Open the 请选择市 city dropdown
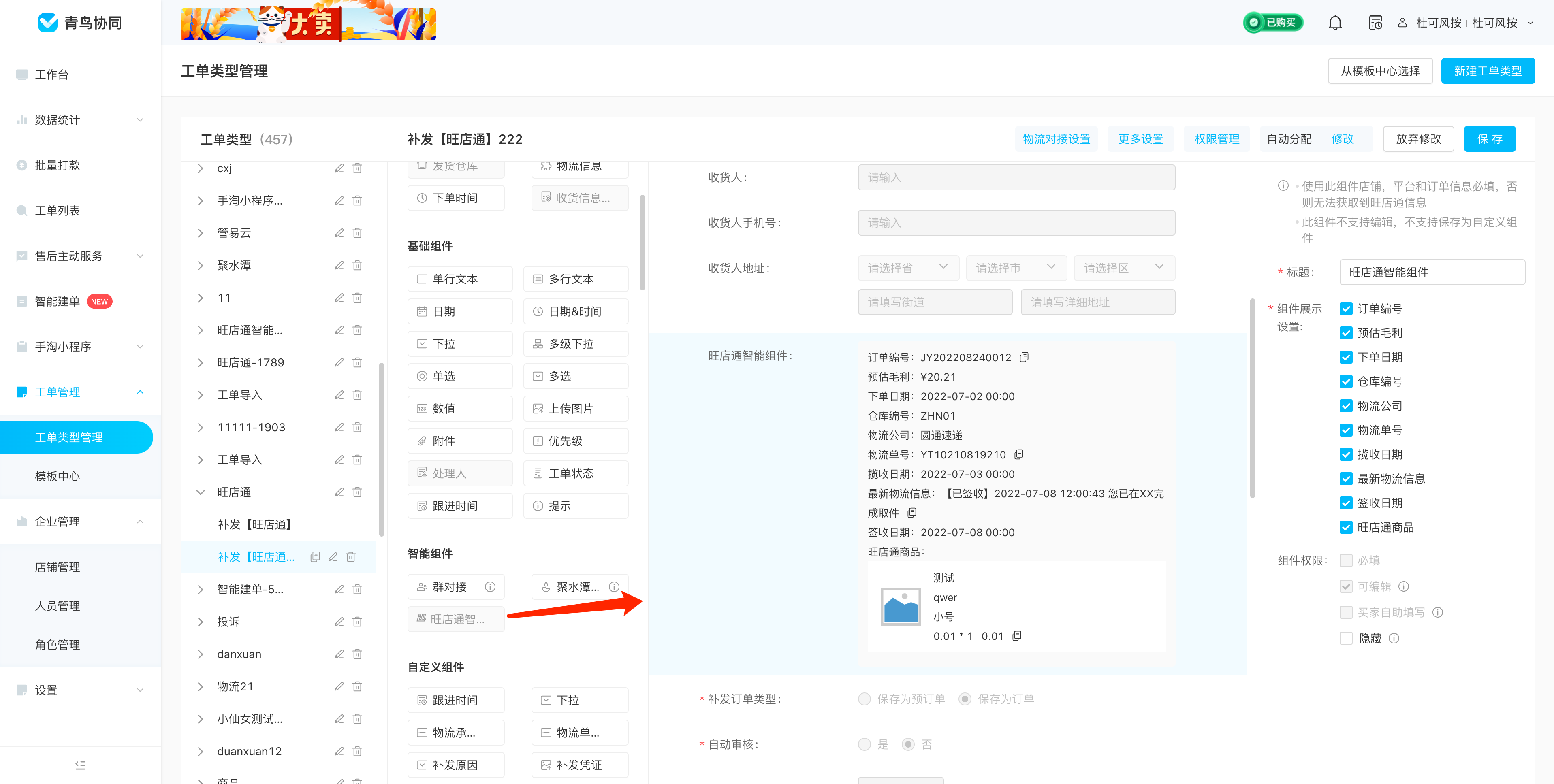This screenshot has width=1554, height=784. pyautogui.click(x=1016, y=268)
